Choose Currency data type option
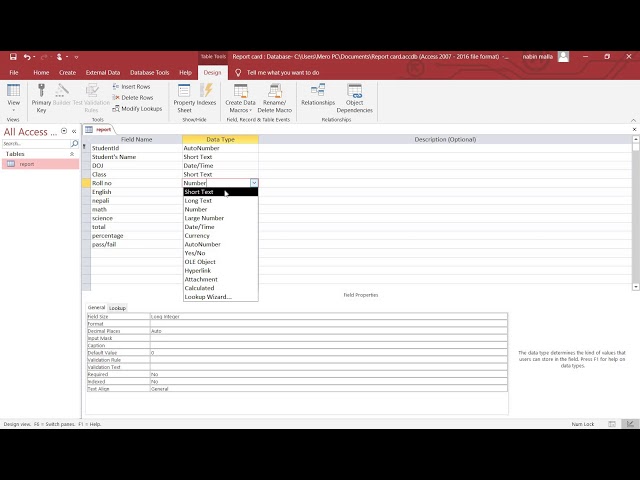The width and height of the screenshot is (640, 480). coord(220,236)
